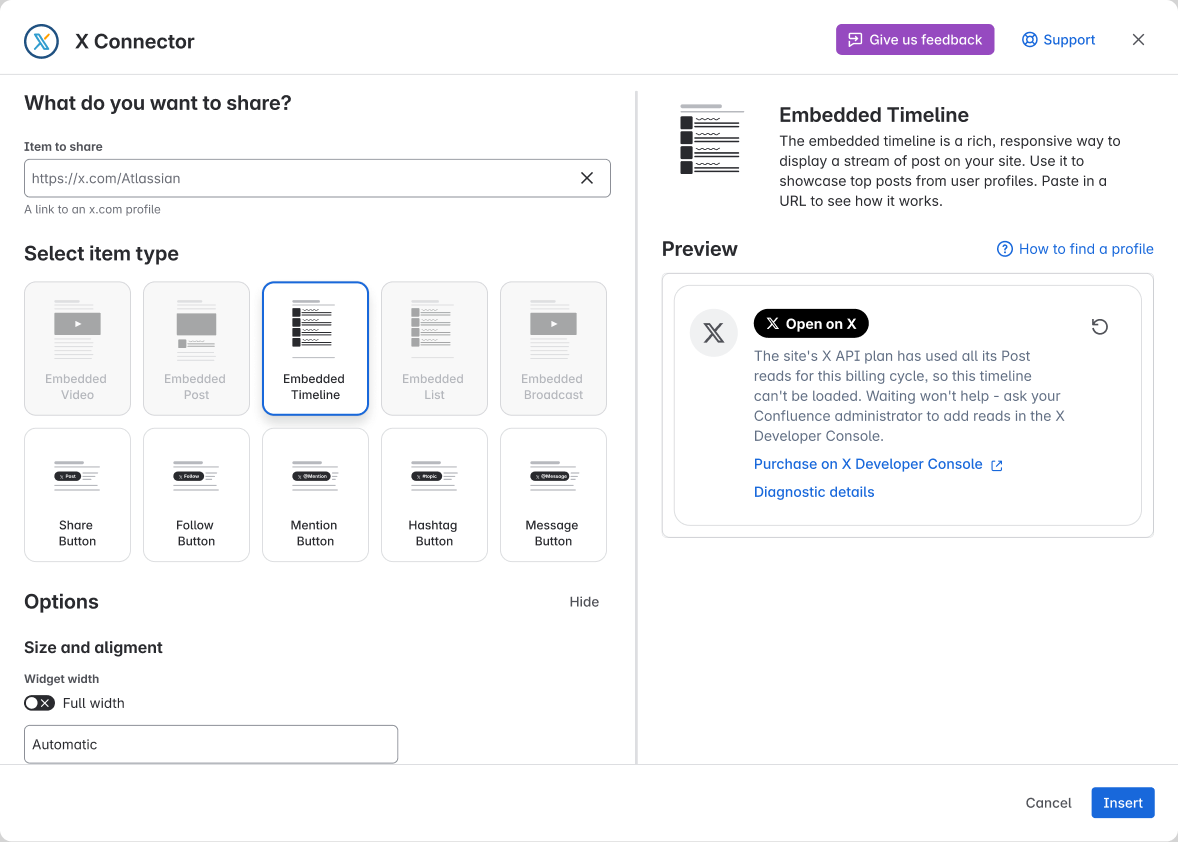Close the X Connector dialog
The image size is (1178, 842).
(1138, 40)
